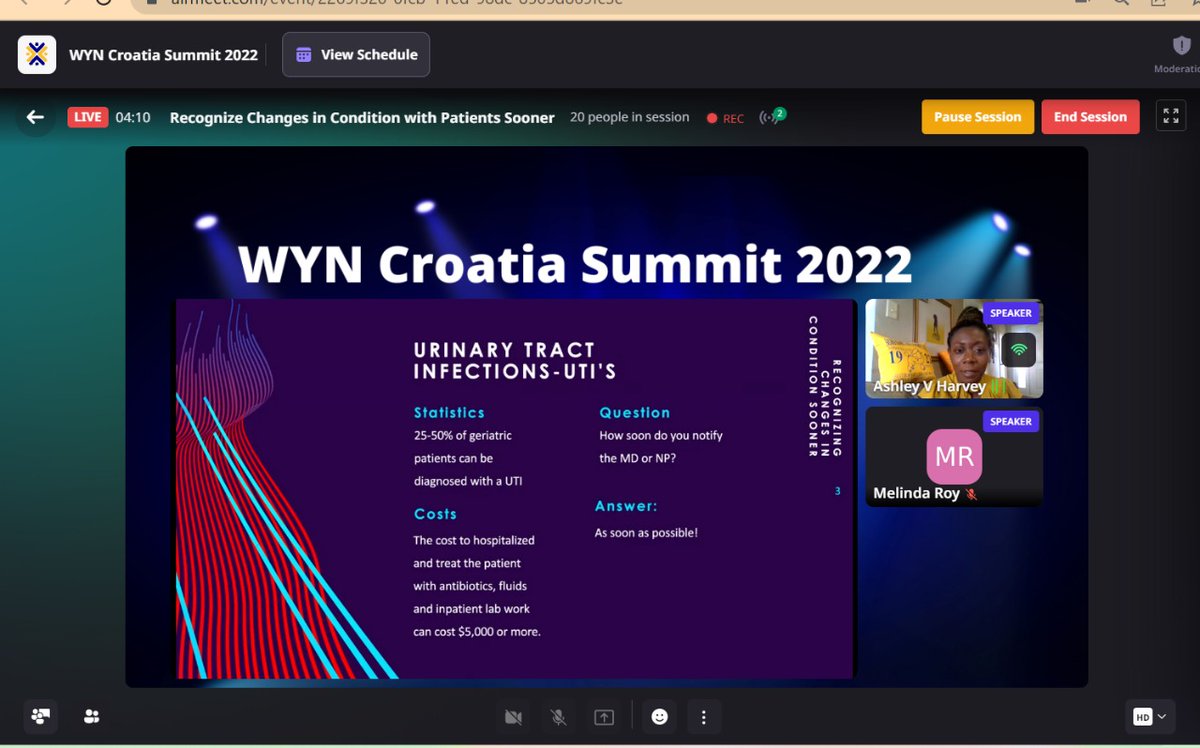The image size is (1200, 748).
Task: Click the Moderation shield icon
Action: coord(1180,46)
